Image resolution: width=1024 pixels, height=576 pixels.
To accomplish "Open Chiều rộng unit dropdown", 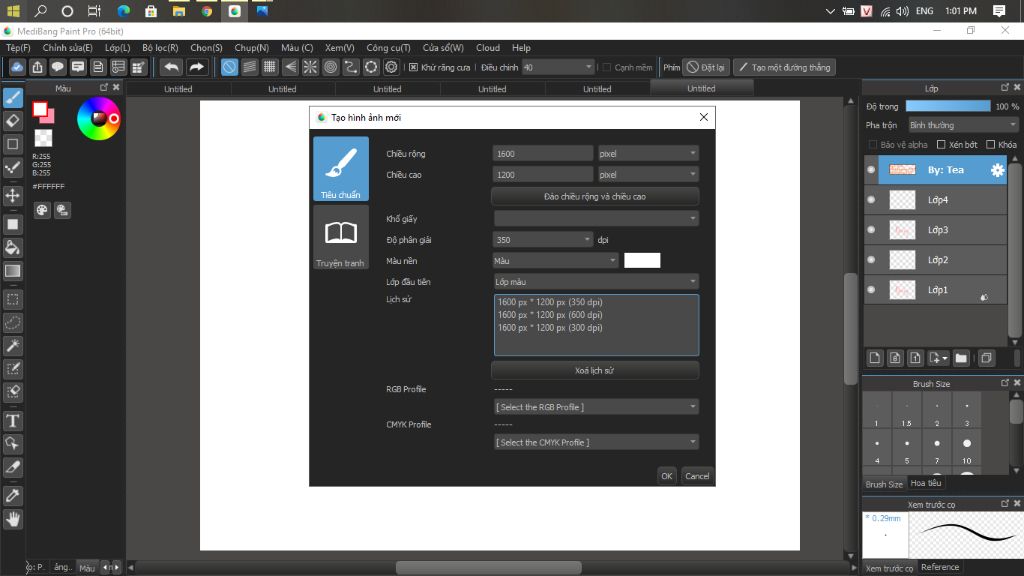I will 648,153.
